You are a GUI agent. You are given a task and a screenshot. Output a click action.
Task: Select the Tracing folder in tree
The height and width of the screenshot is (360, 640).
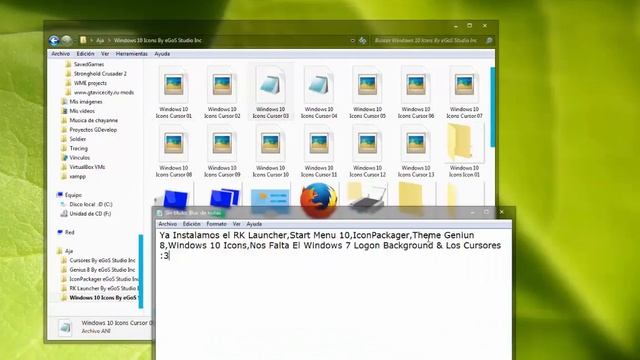click(x=74, y=148)
